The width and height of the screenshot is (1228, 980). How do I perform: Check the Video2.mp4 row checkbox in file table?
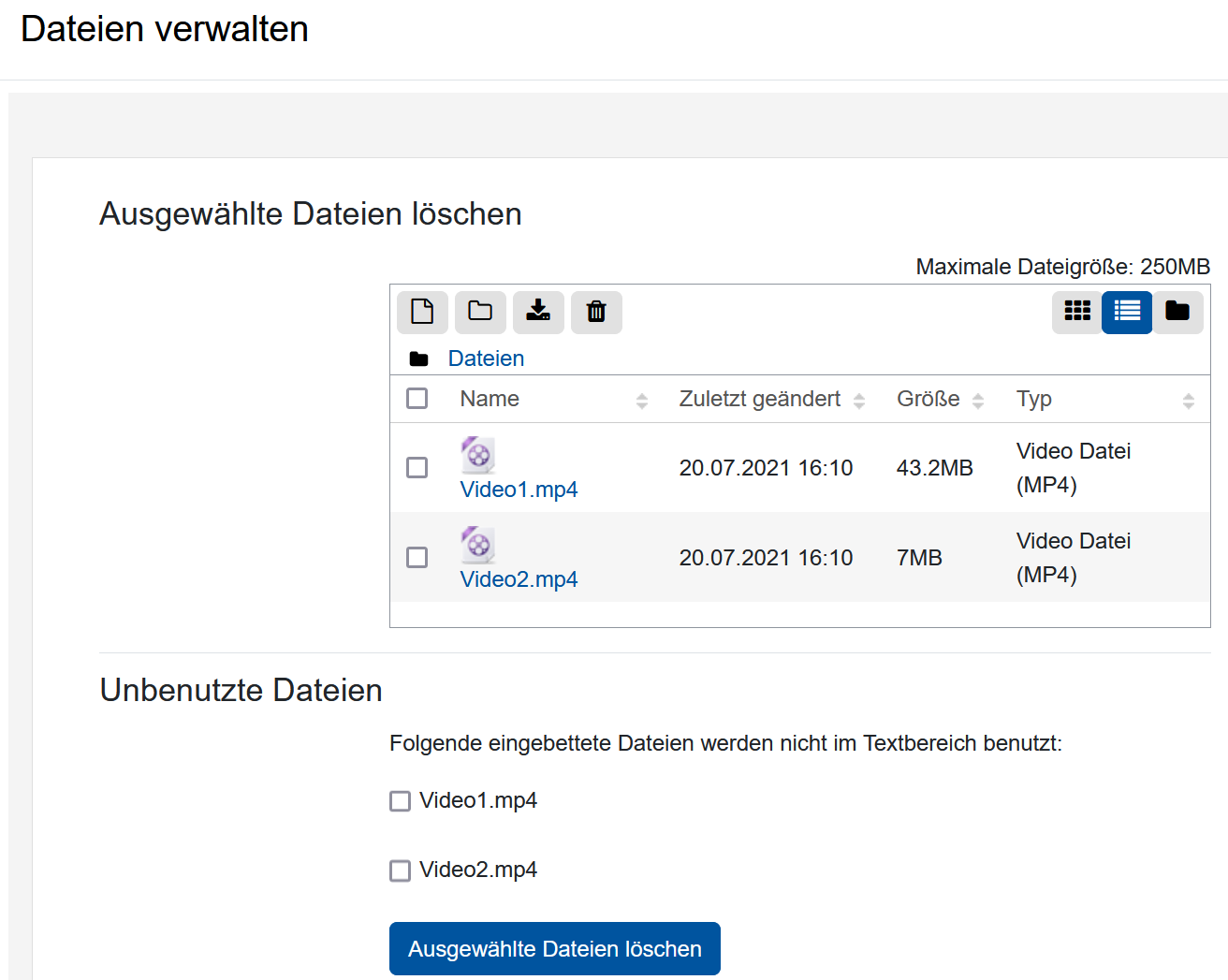pos(417,558)
